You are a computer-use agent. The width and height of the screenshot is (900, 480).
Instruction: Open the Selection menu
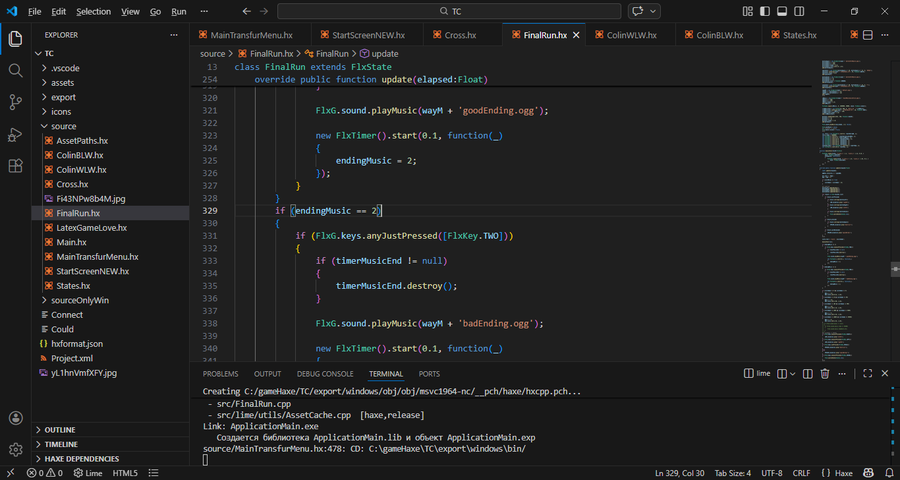[x=93, y=12]
